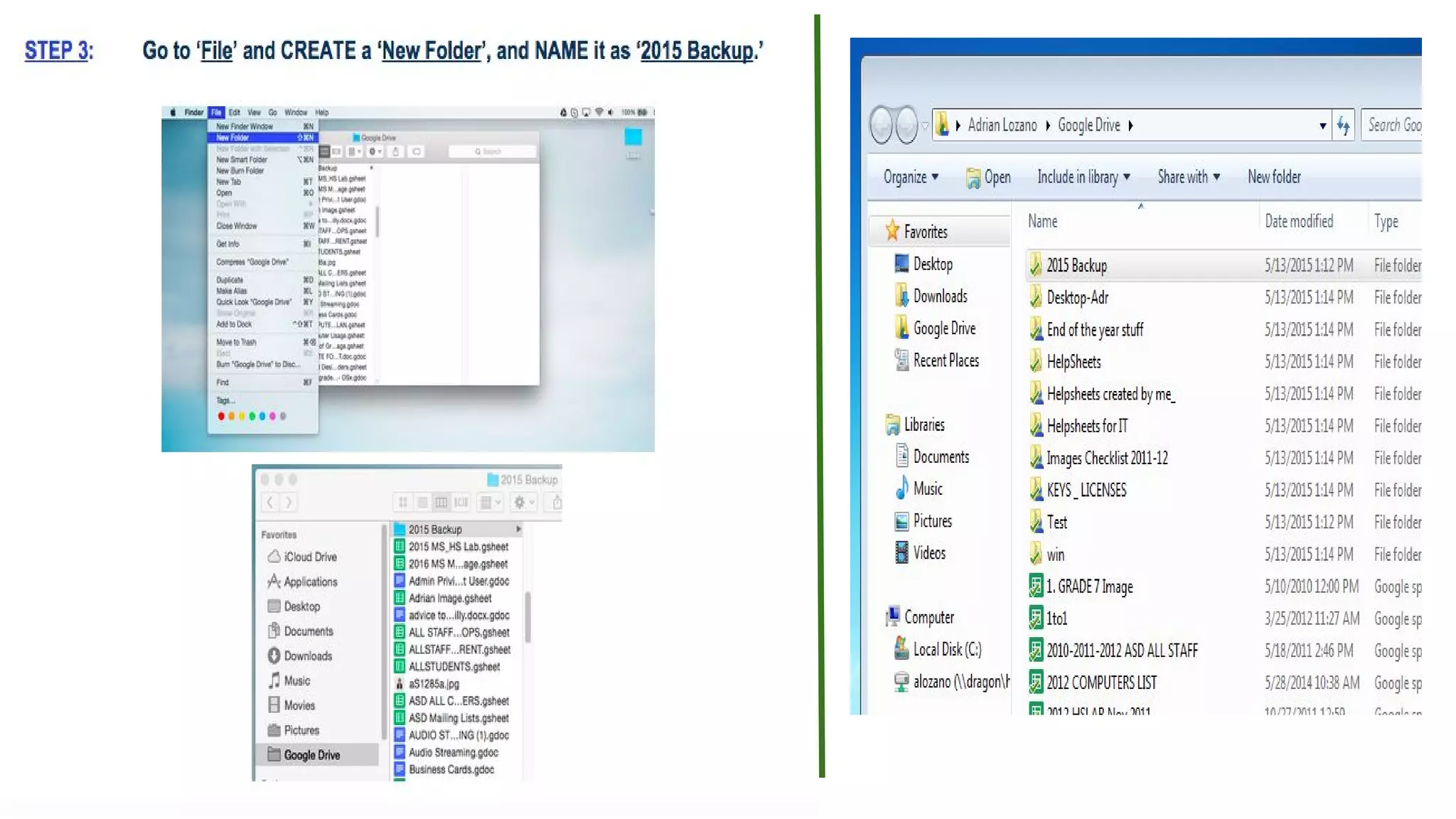
Task: Switch Finder to icon view
Action: click(x=403, y=503)
